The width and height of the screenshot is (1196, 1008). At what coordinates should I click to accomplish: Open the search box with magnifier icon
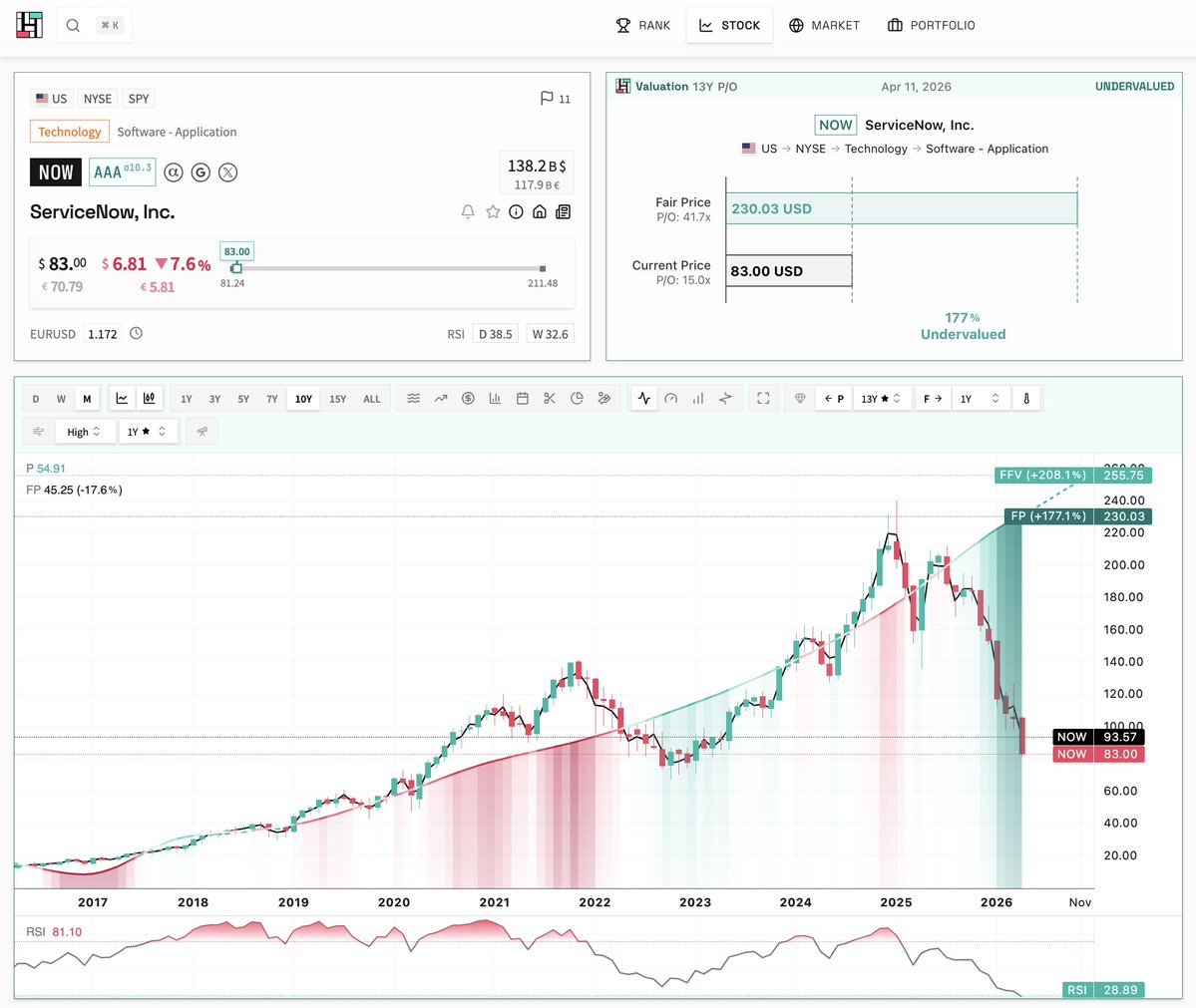(94, 25)
